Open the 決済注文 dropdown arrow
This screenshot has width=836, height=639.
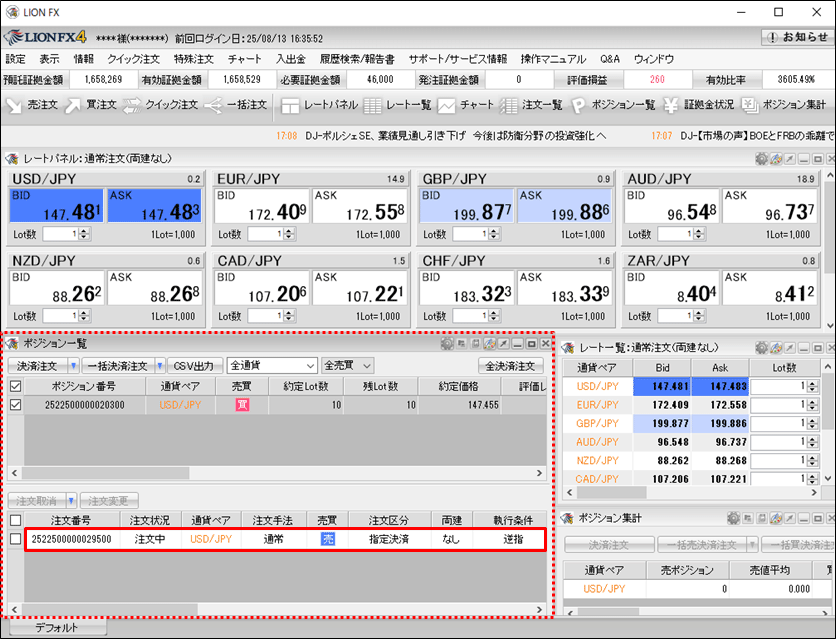[x=73, y=366]
